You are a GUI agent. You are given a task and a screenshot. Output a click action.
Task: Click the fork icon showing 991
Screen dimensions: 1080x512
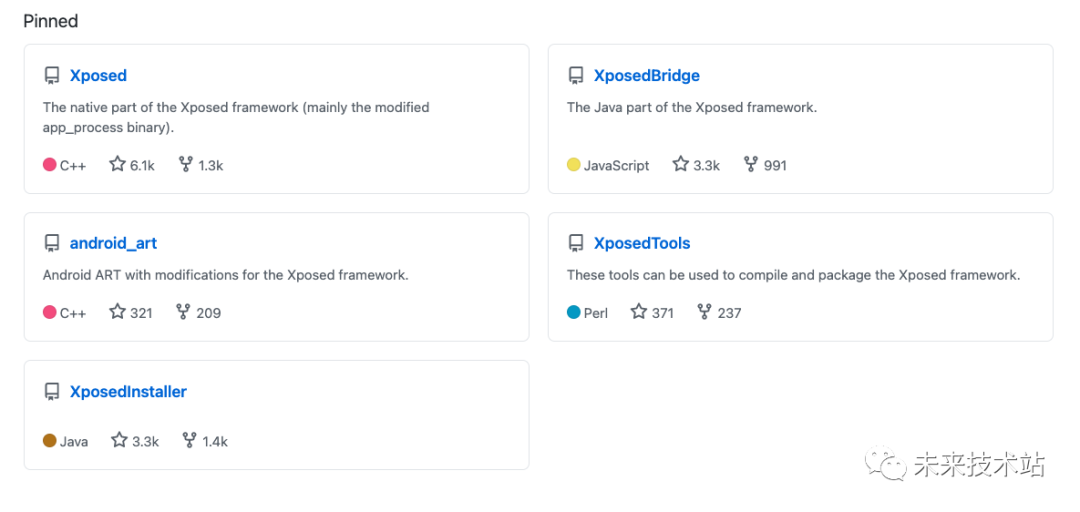pos(751,164)
